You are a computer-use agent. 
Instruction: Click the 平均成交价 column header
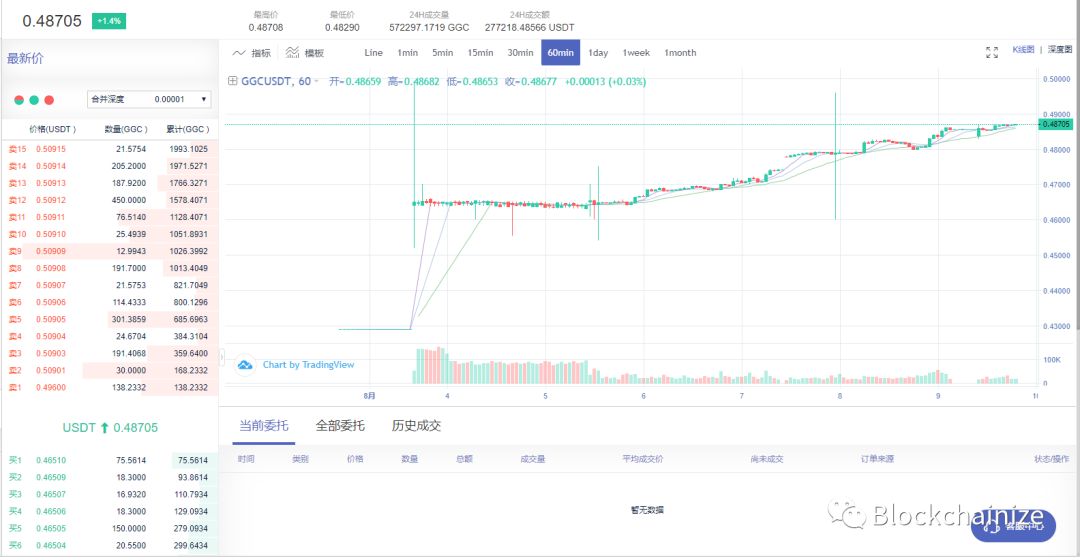(643, 459)
